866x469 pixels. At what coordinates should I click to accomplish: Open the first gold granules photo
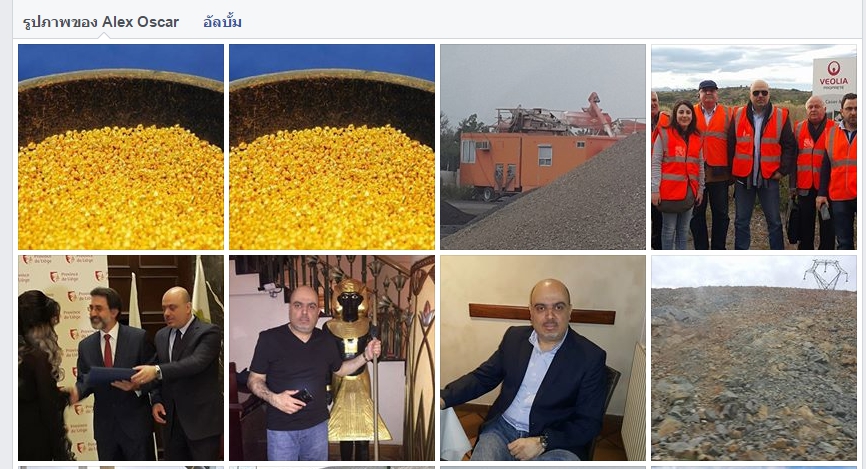tap(121, 147)
